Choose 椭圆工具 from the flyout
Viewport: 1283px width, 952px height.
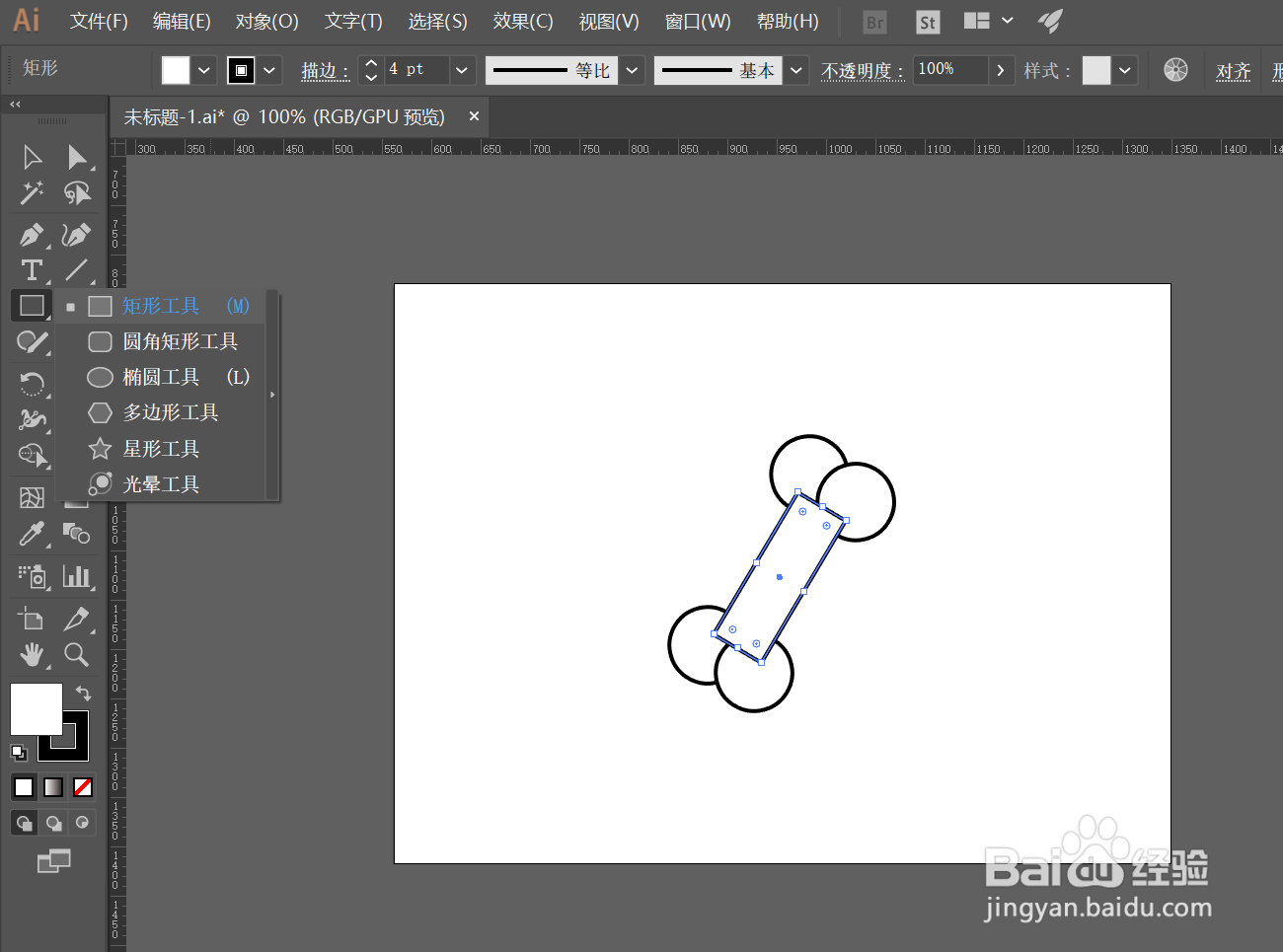162,377
